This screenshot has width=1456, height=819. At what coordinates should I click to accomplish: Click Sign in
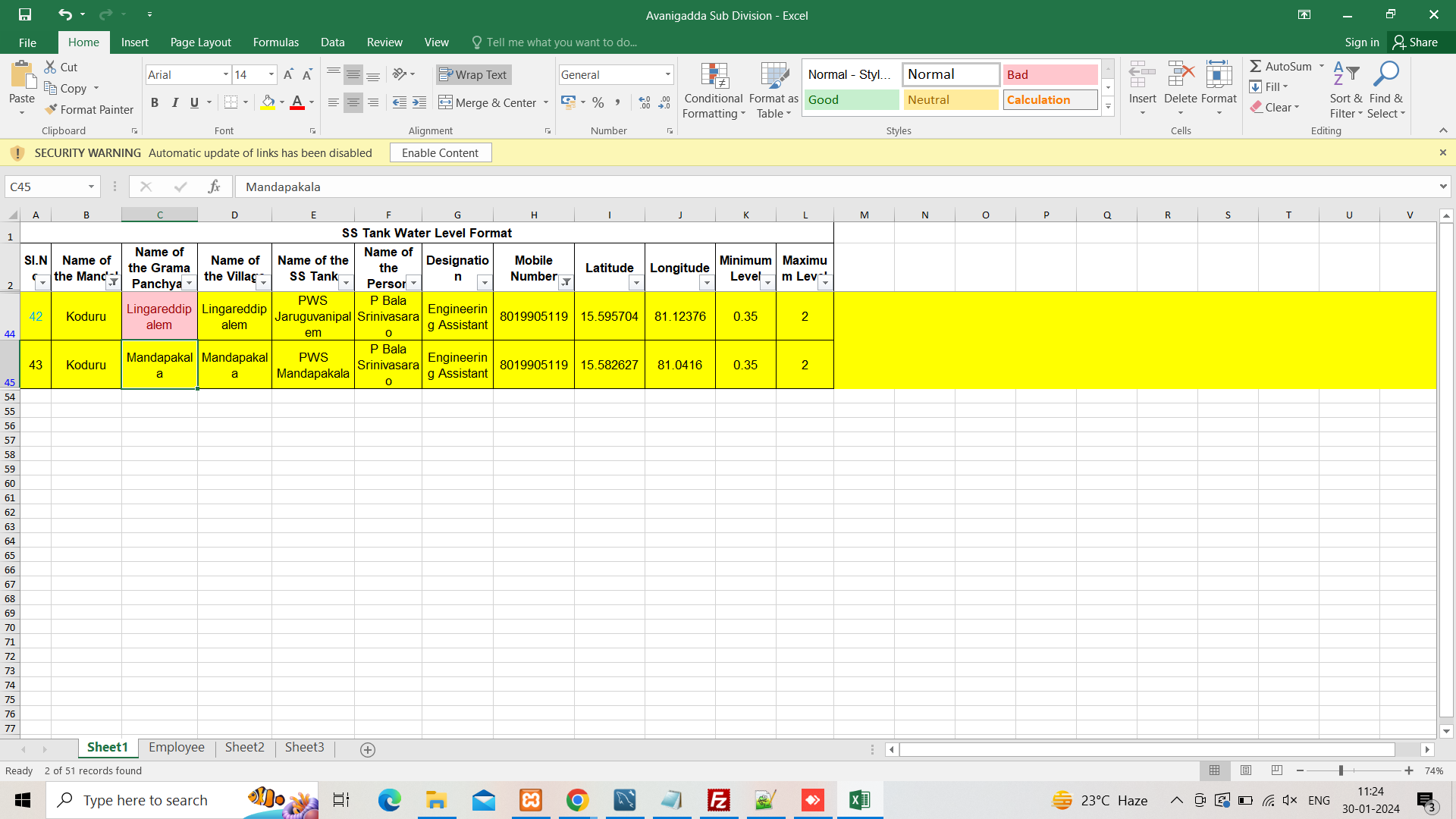tap(1362, 42)
